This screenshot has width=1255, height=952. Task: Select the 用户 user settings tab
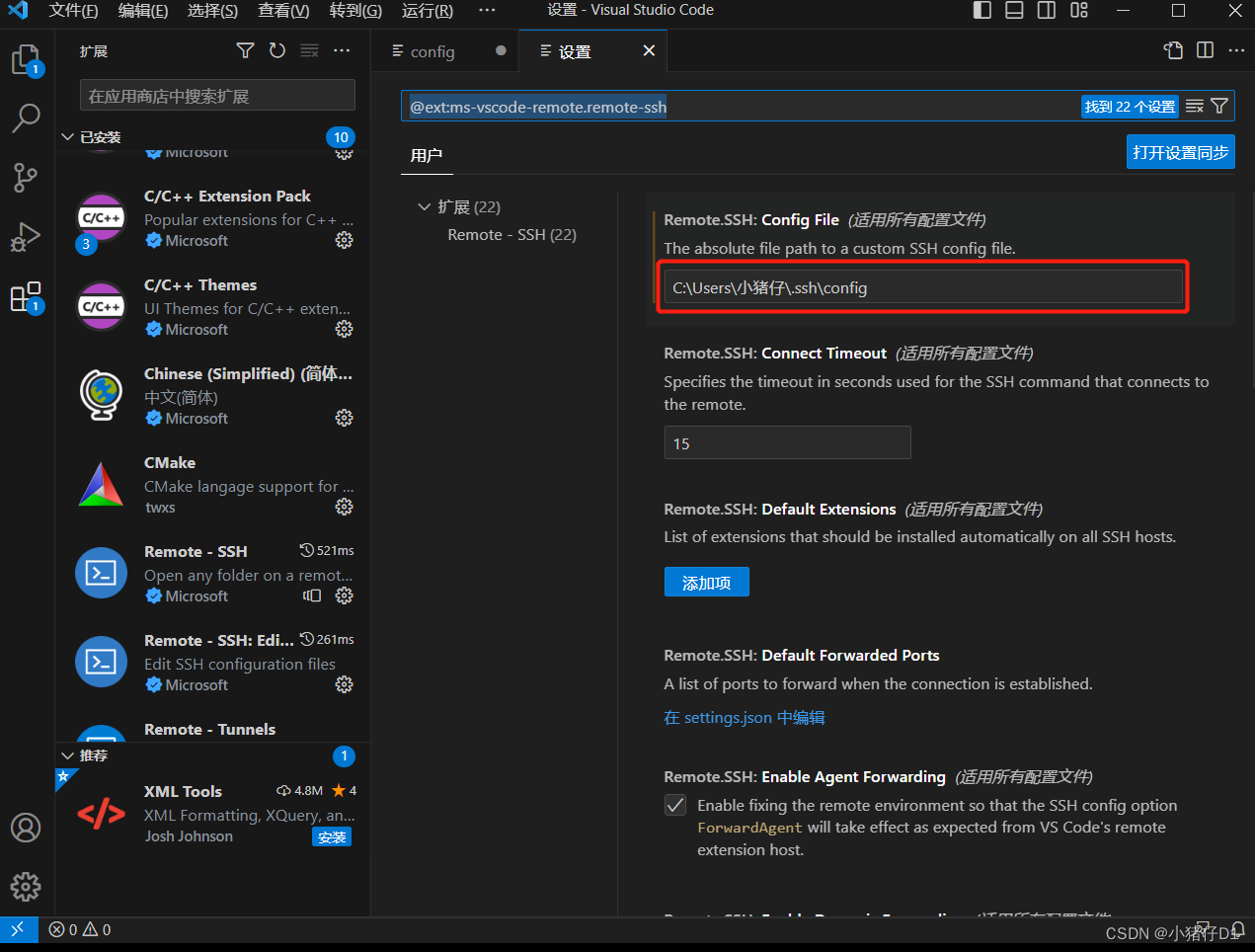[x=427, y=155]
